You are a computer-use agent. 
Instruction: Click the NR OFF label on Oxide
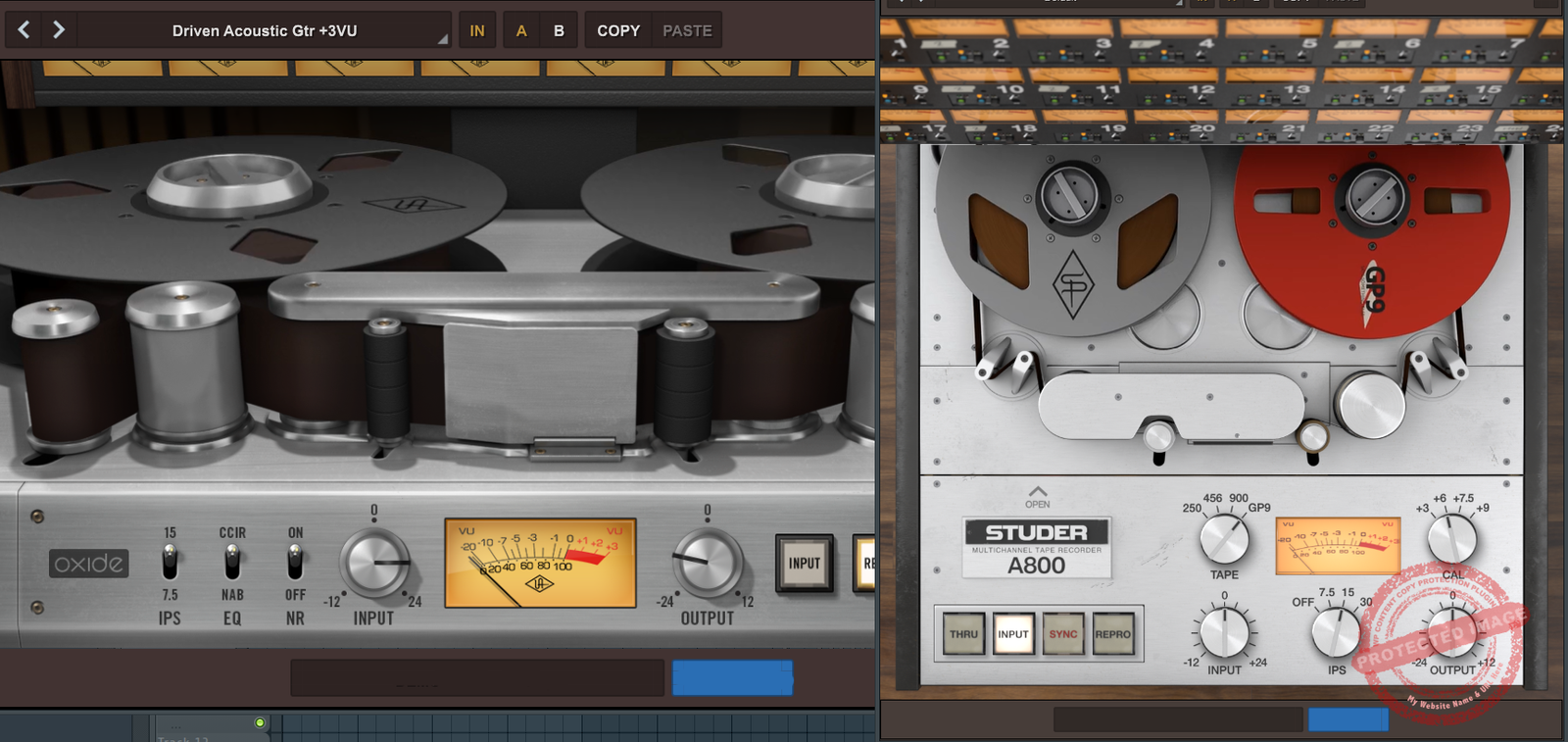(295, 595)
